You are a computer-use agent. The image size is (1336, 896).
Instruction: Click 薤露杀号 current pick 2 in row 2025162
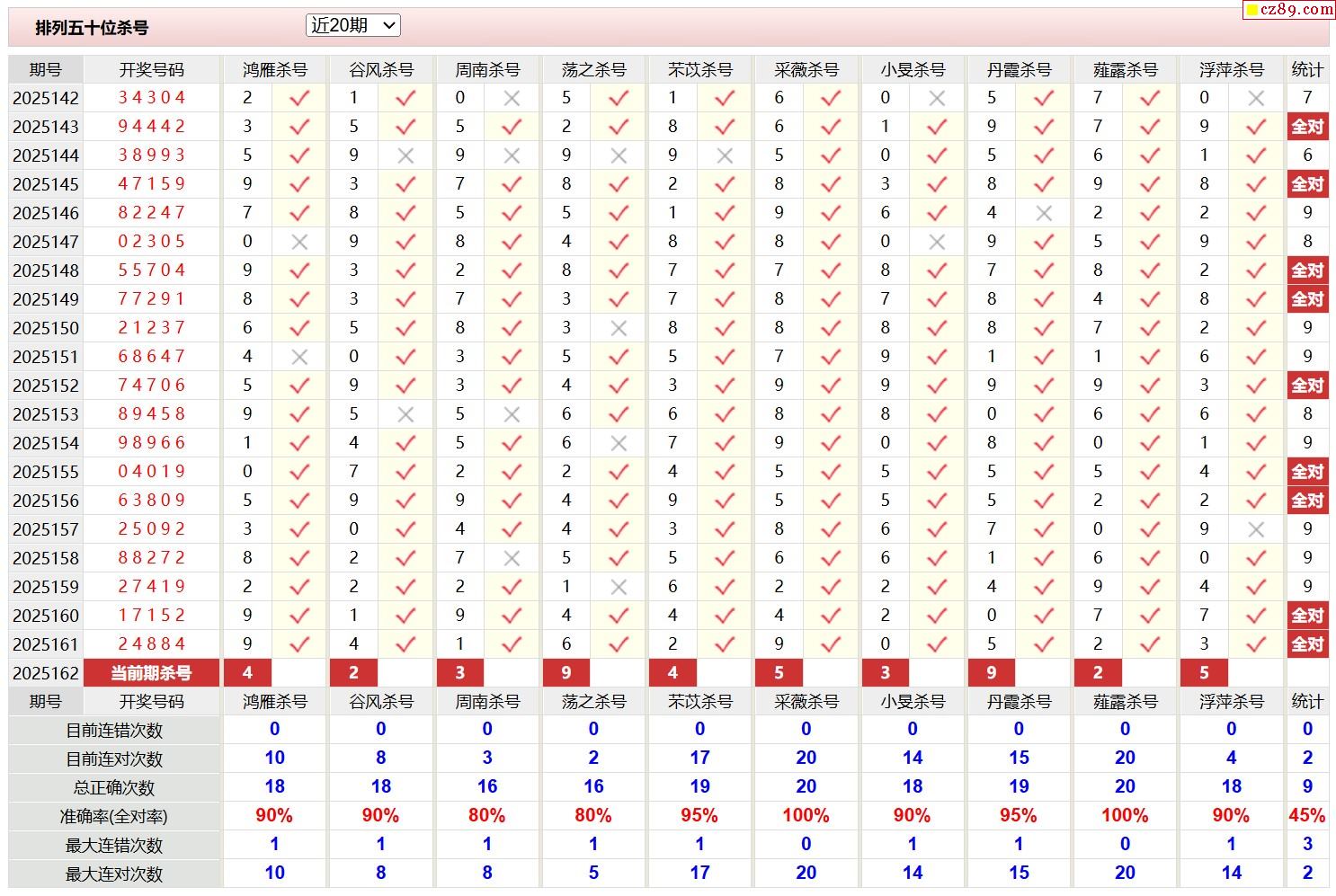point(1098,673)
